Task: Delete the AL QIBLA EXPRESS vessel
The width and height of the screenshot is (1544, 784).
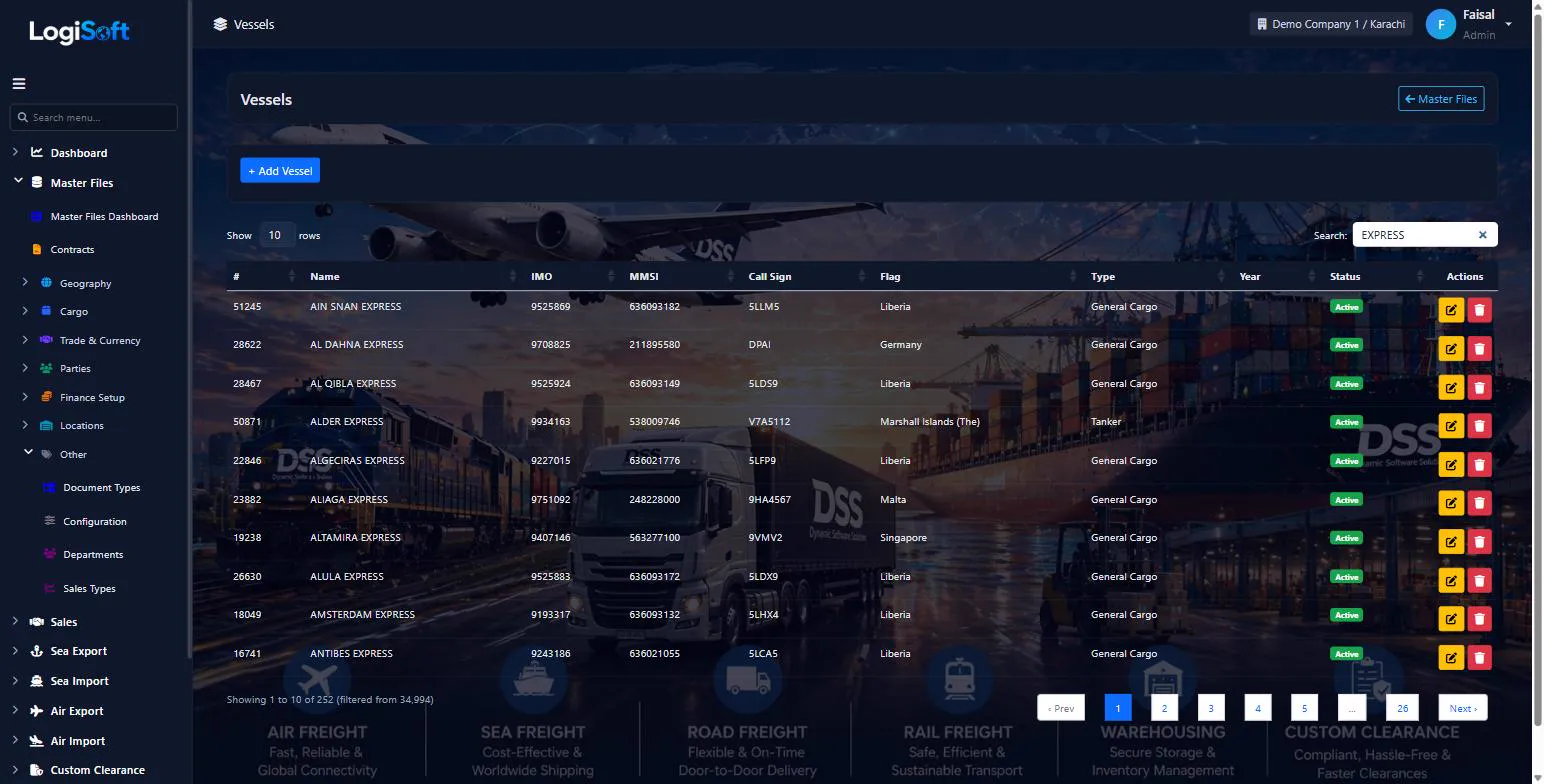Action: [1479, 387]
